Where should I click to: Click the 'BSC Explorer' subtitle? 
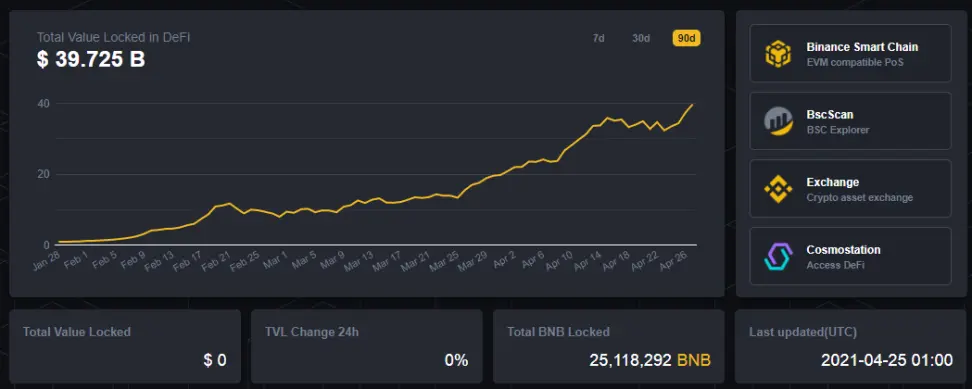837,130
